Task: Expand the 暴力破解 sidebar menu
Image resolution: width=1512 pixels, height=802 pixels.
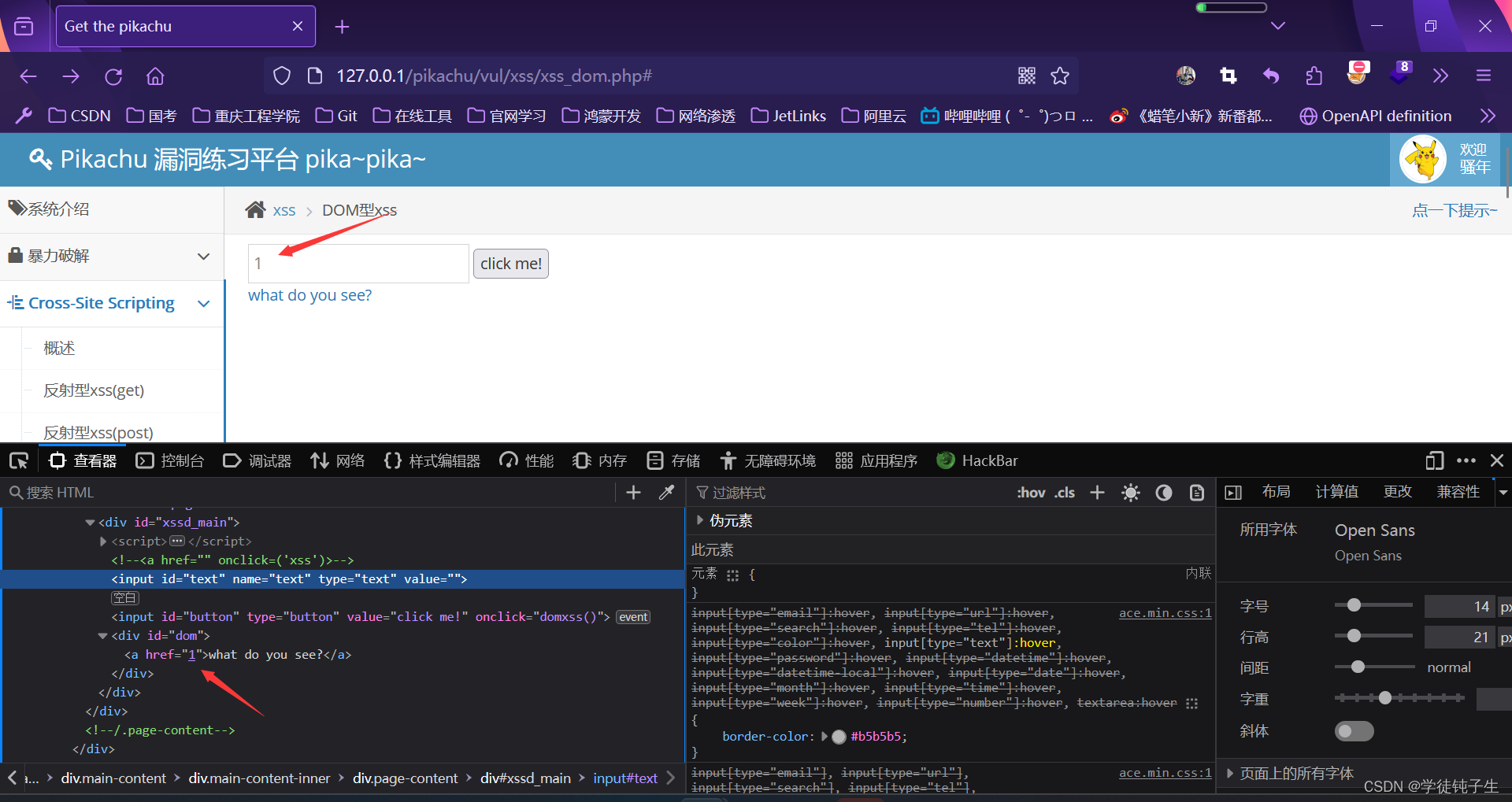Action: click(x=111, y=256)
